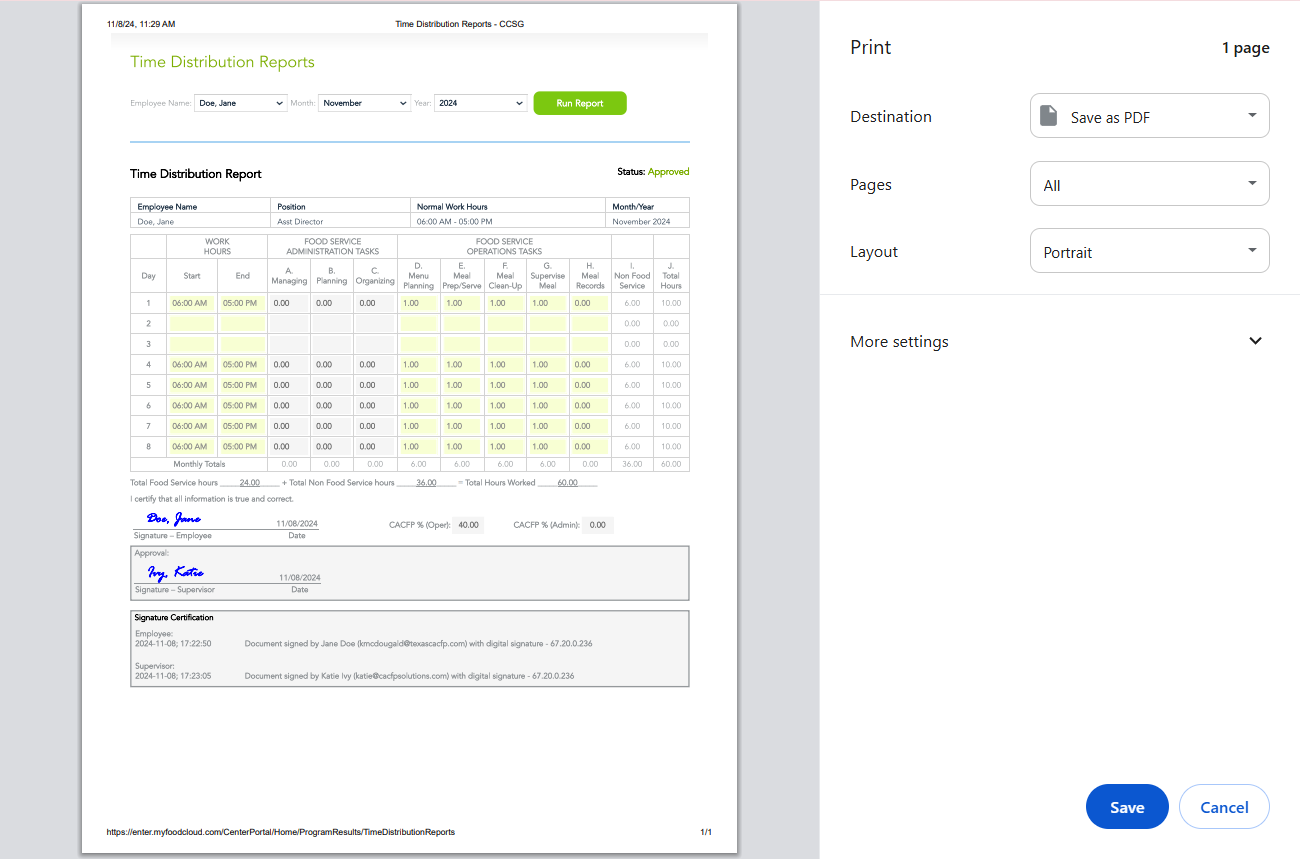Click the Day 6 Meal Clean-Up 1.00 field
Screen dimensions: 1300x859
click(x=505, y=406)
